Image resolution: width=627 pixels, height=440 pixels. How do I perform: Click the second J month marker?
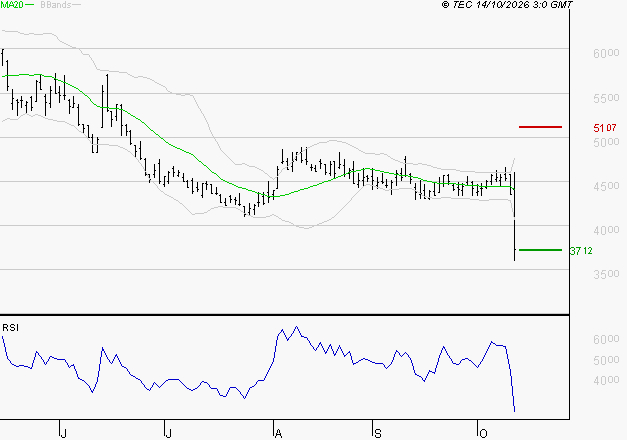pos(168,433)
